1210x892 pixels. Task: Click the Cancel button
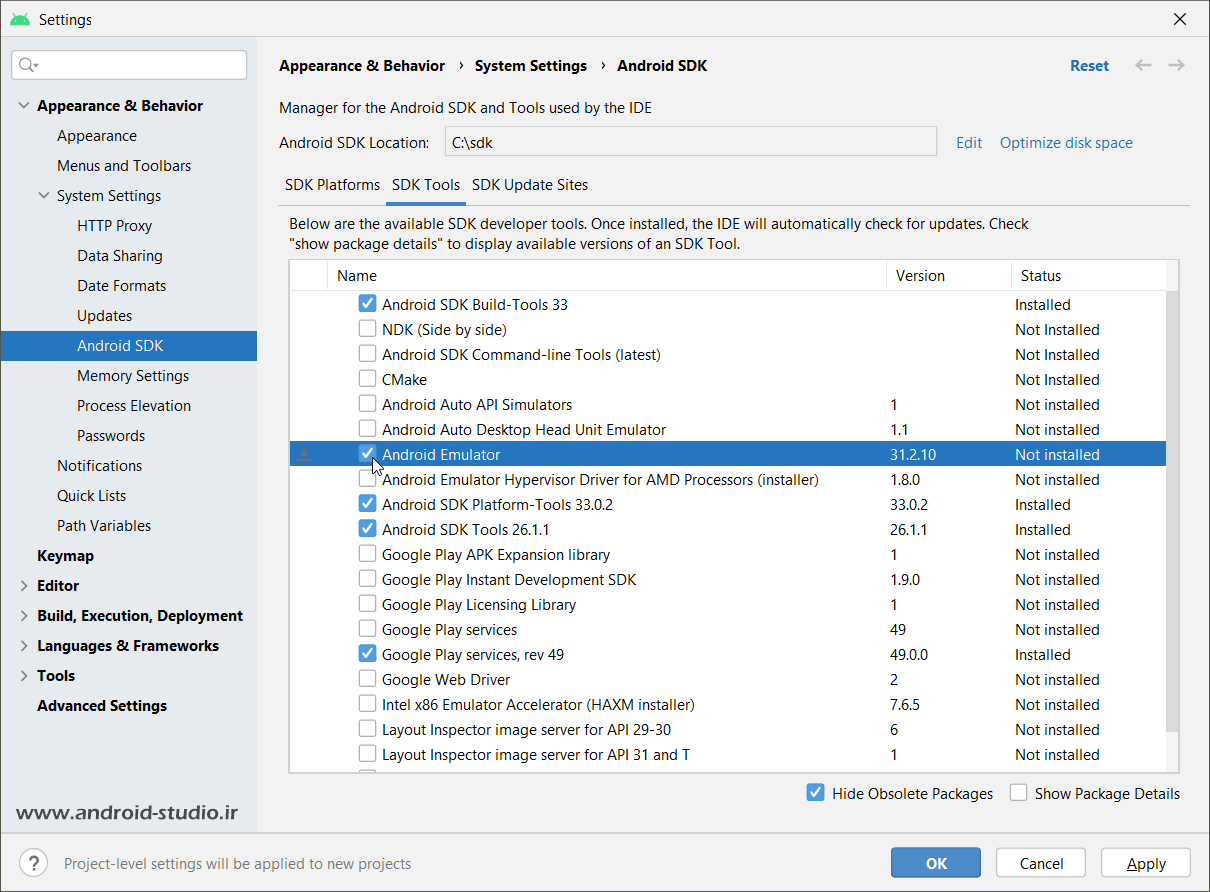tap(1041, 863)
